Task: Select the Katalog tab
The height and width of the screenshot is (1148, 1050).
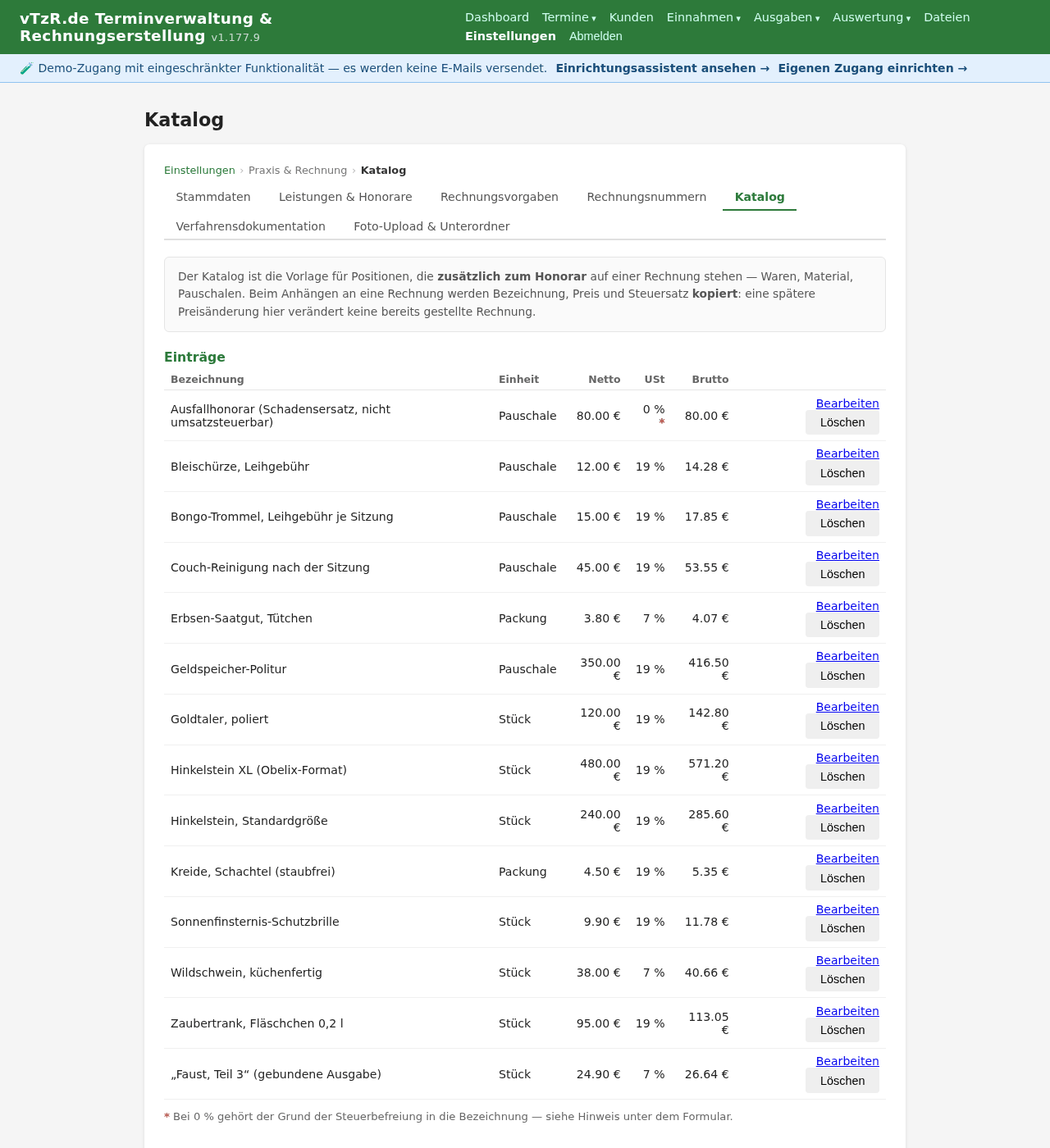Action: [x=760, y=197]
